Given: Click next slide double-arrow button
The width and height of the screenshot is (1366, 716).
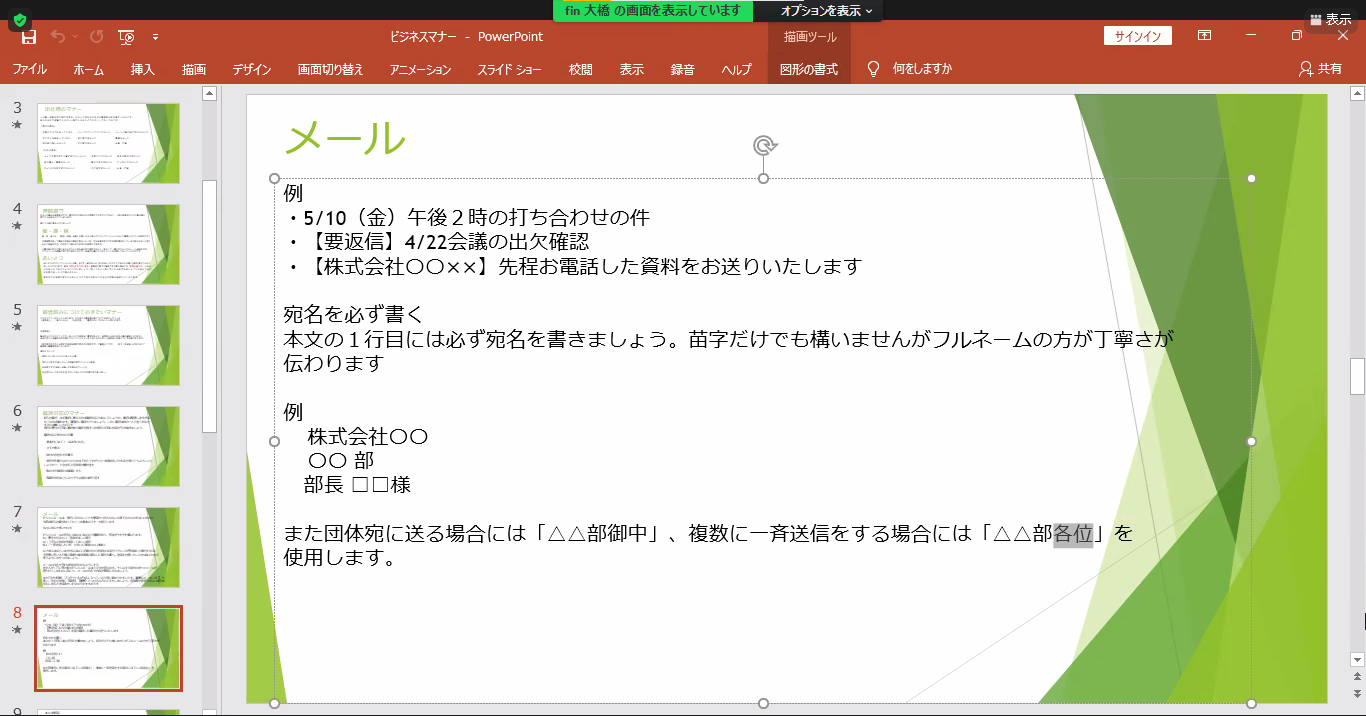Looking at the screenshot, I should 1357,693.
